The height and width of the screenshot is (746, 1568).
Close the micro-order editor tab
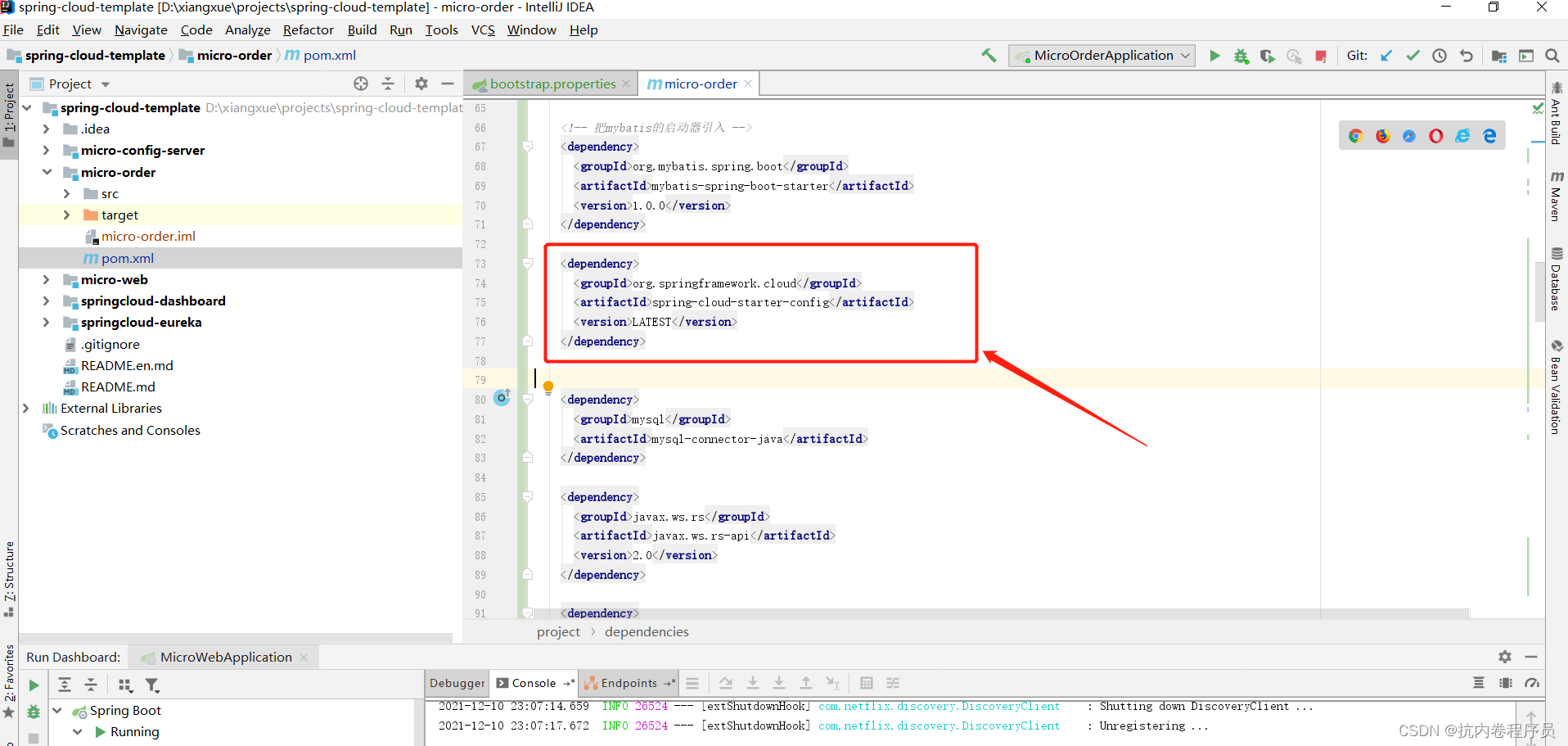pos(748,84)
